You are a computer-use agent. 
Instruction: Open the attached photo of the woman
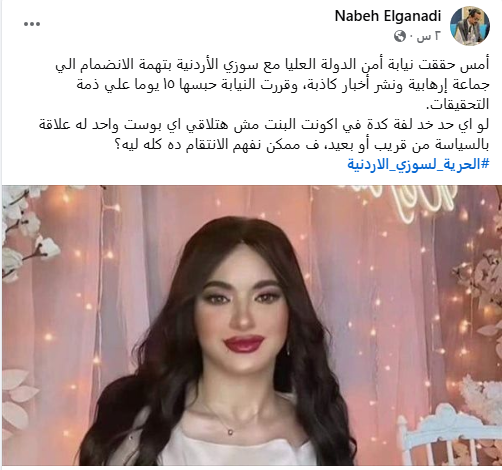252,325
